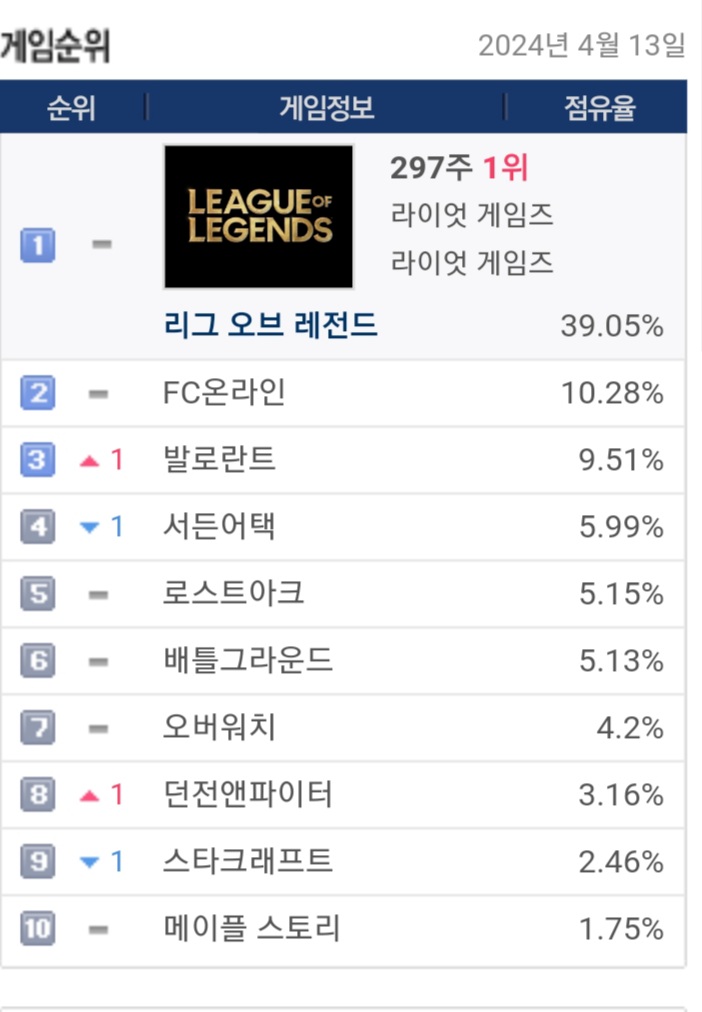
Task: Open FC온라인 game entry
Action: click(224, 393)
